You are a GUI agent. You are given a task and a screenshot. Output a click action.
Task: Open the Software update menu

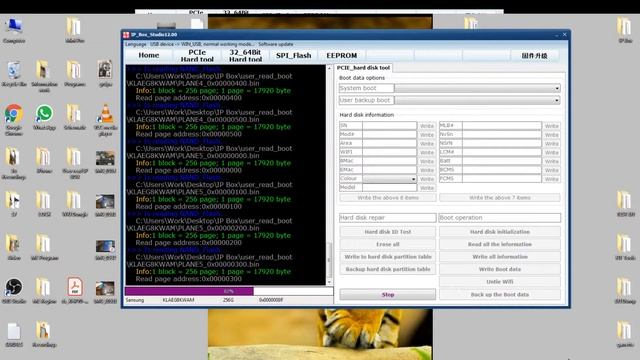click(x=276, y=44)
